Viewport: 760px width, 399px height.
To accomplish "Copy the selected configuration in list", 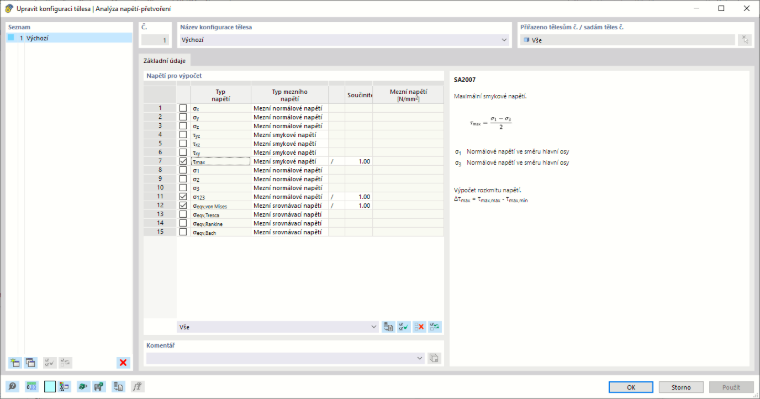I will click(x=31, y=363).
